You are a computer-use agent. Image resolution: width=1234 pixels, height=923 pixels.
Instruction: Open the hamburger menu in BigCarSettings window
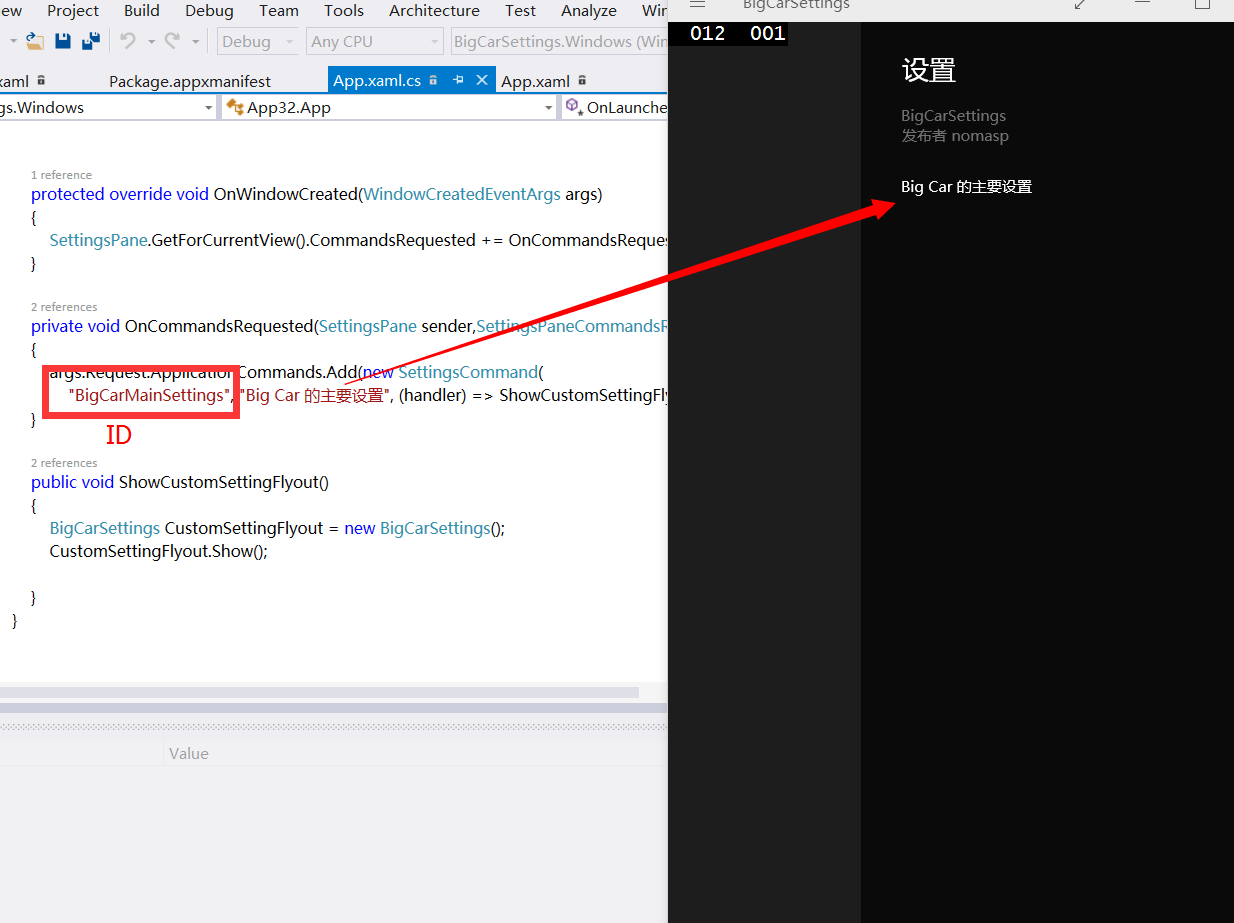pyautogui.click(x=698, y=5)
